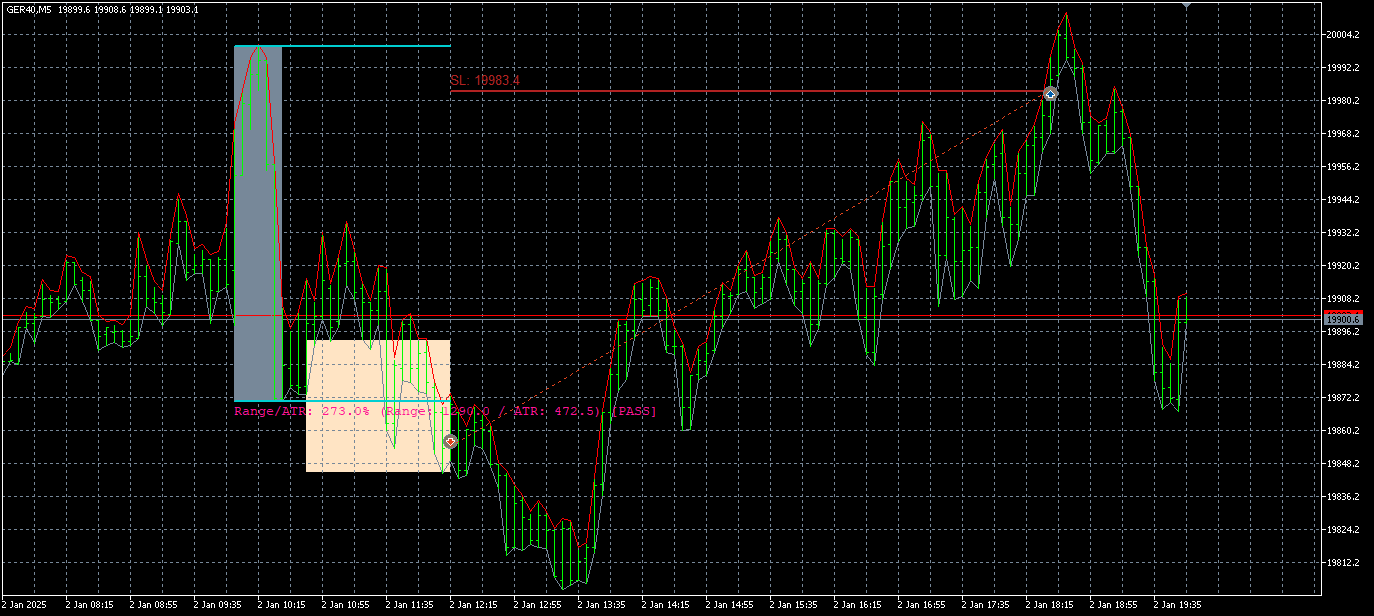The width and height of the screenshot is (1374, 616).
Task: Click price axis label 19968.2
Action: tap(1342, 134)
